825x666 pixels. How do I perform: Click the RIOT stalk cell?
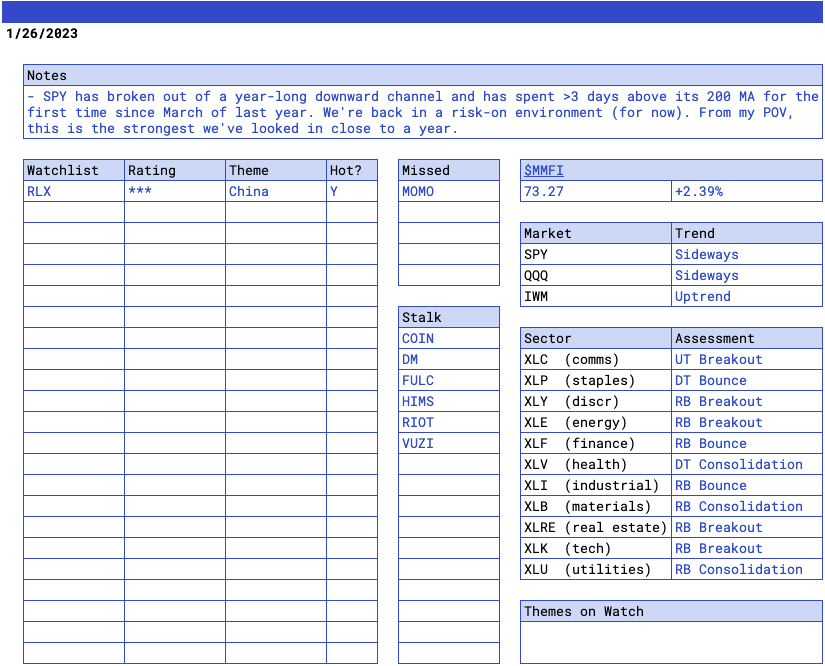coord(449,422)
